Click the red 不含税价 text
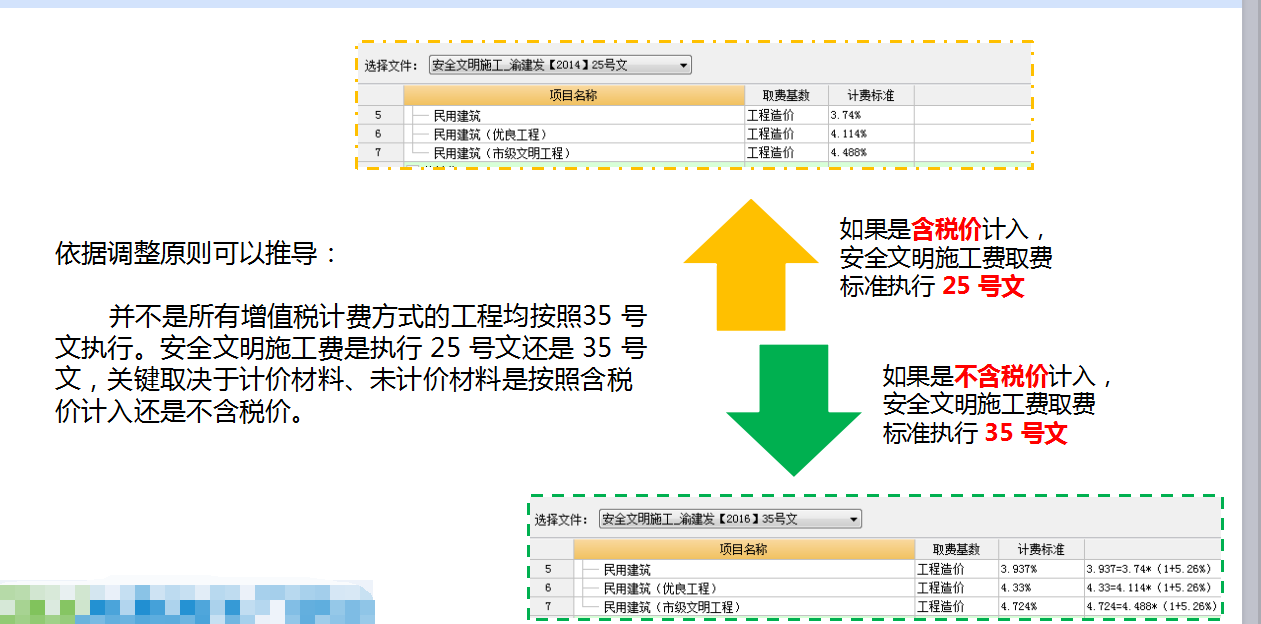Viewport: 1261px width, 624px height. (x=1002, y=377)
